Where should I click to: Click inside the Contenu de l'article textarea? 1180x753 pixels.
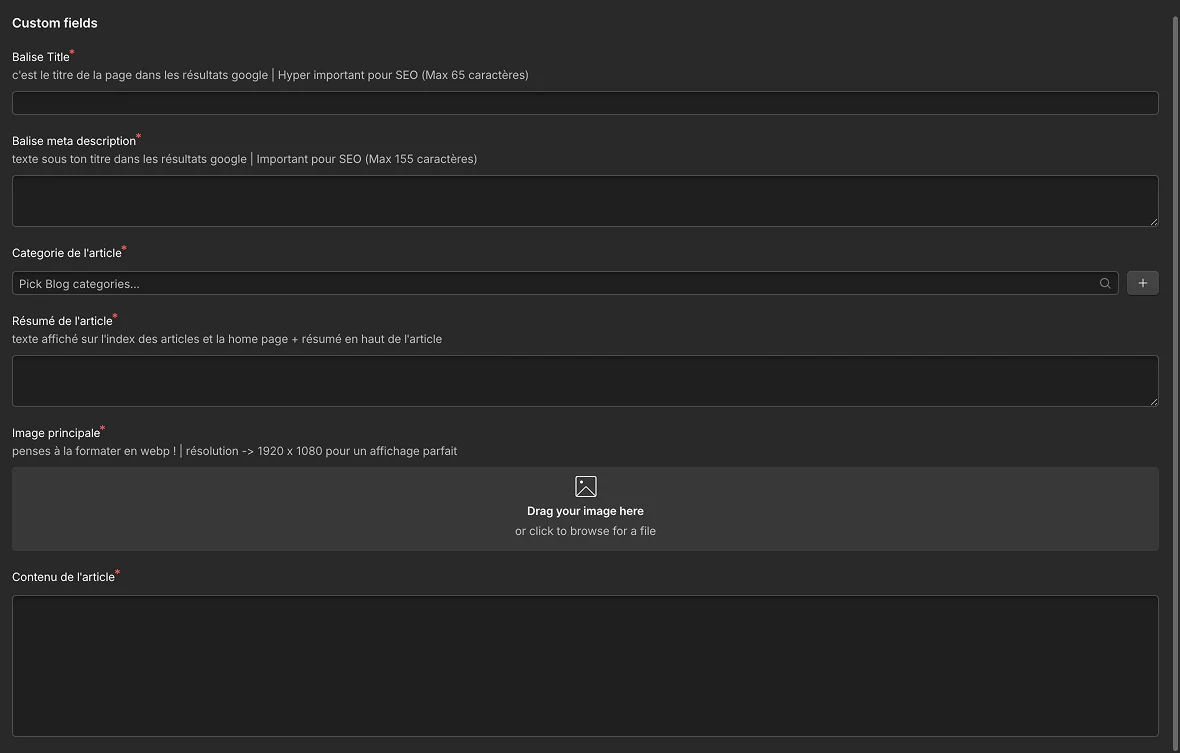point(585,665)
